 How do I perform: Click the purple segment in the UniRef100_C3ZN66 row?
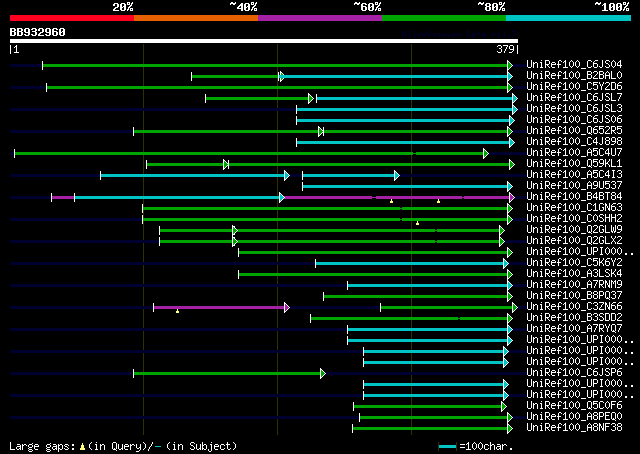pos(219,307)
